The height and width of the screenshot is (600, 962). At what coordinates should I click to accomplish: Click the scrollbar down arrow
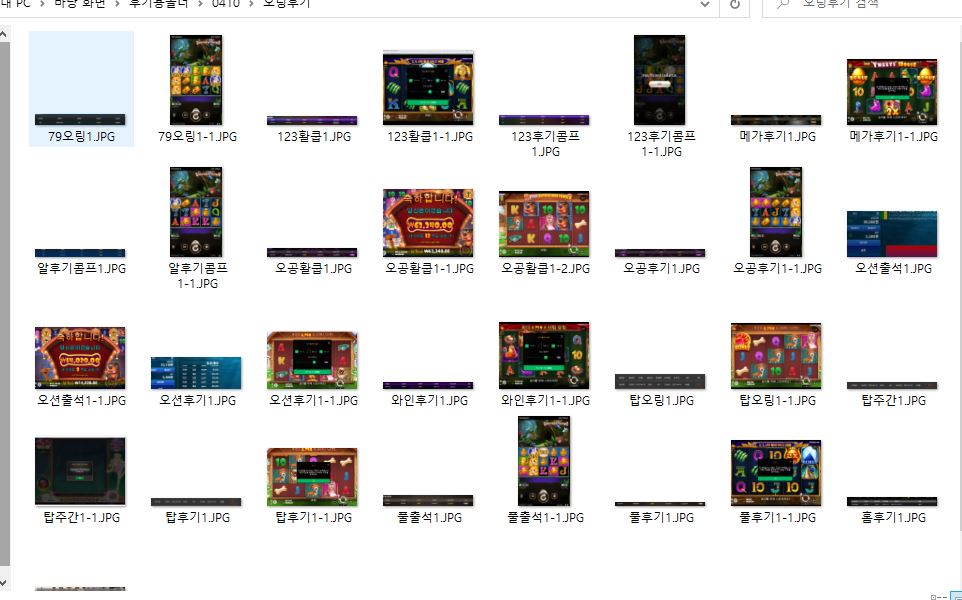[4, 582]
